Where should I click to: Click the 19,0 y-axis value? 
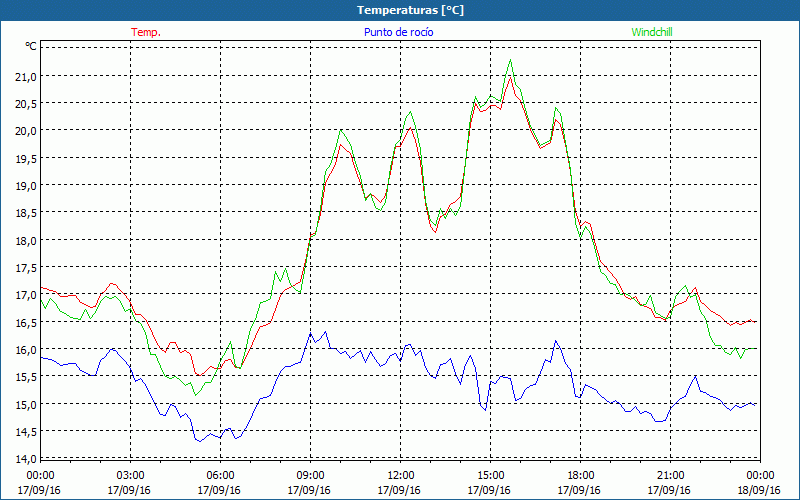(x=27, y=186)
